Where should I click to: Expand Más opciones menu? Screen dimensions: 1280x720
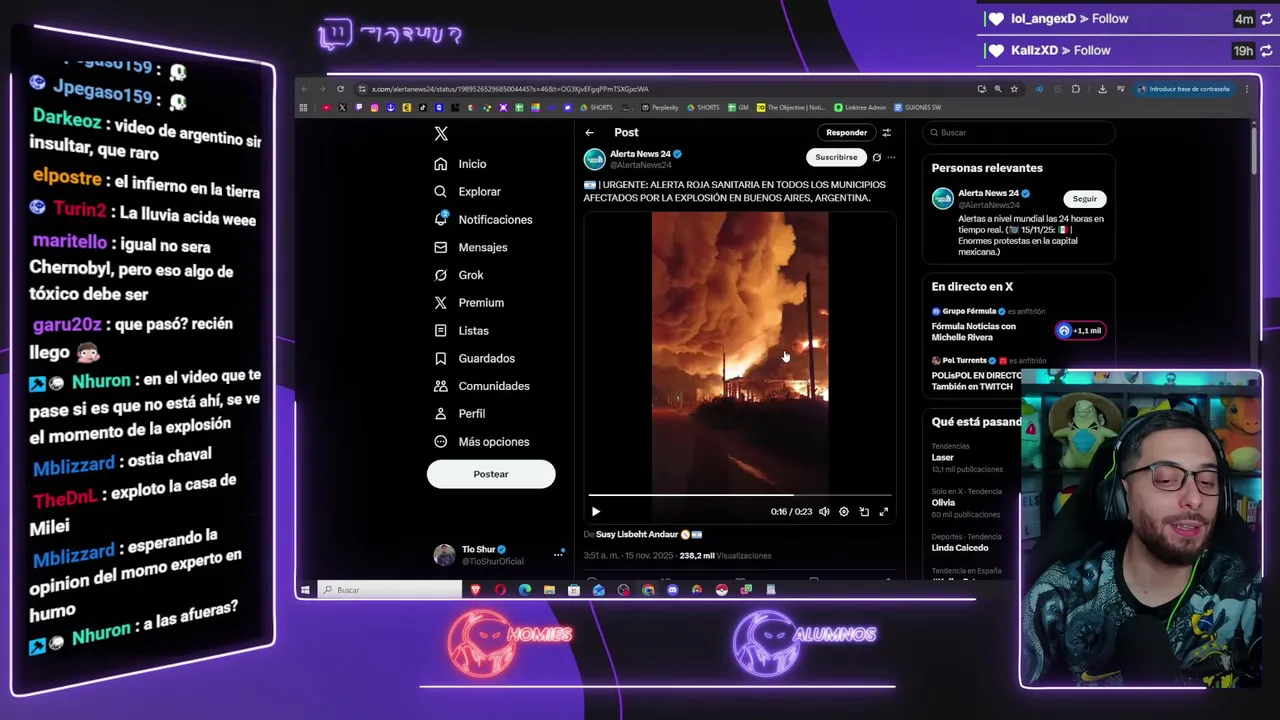482,441
